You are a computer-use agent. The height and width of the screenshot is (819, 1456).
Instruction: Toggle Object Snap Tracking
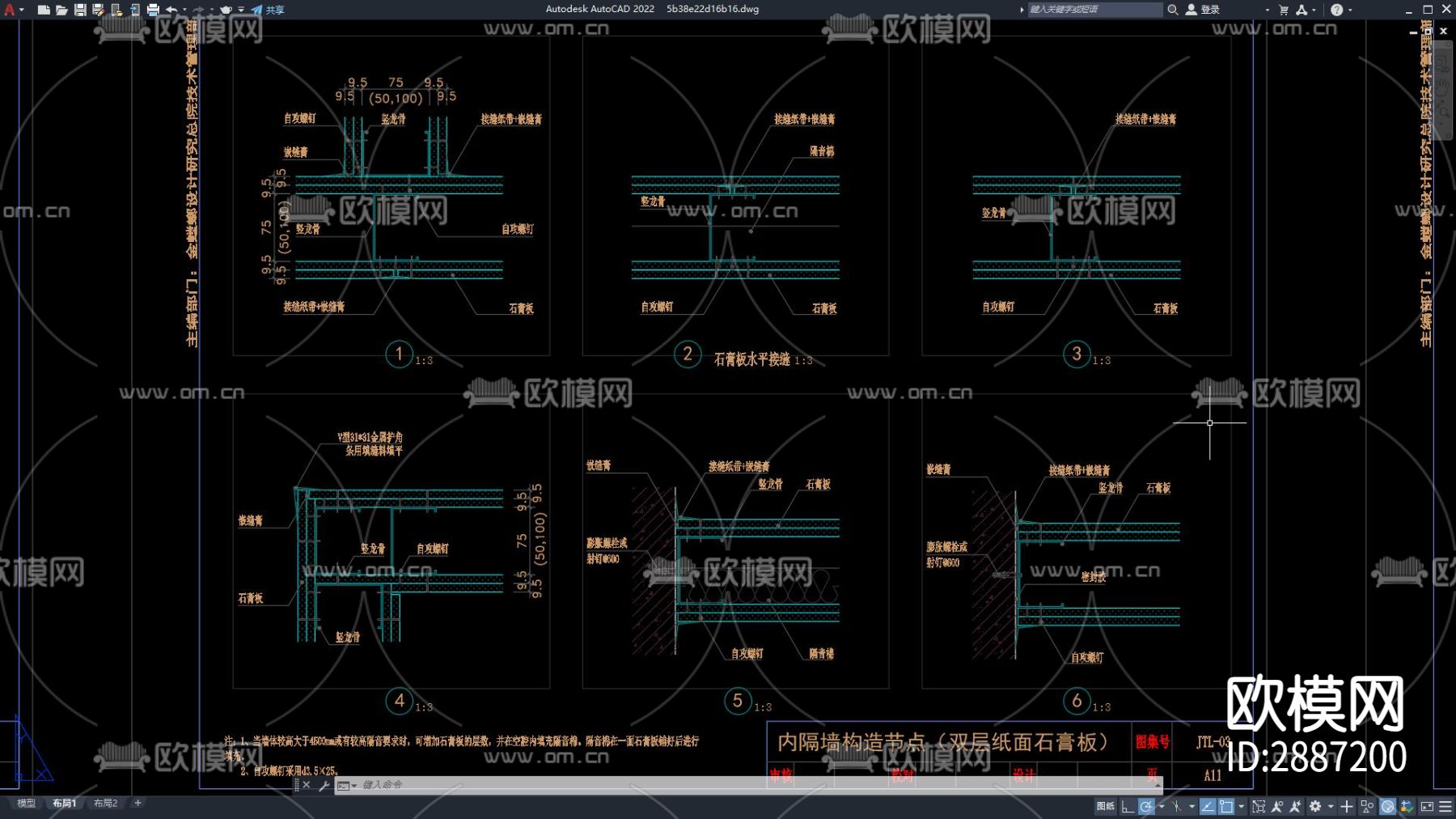[1208, 806]
